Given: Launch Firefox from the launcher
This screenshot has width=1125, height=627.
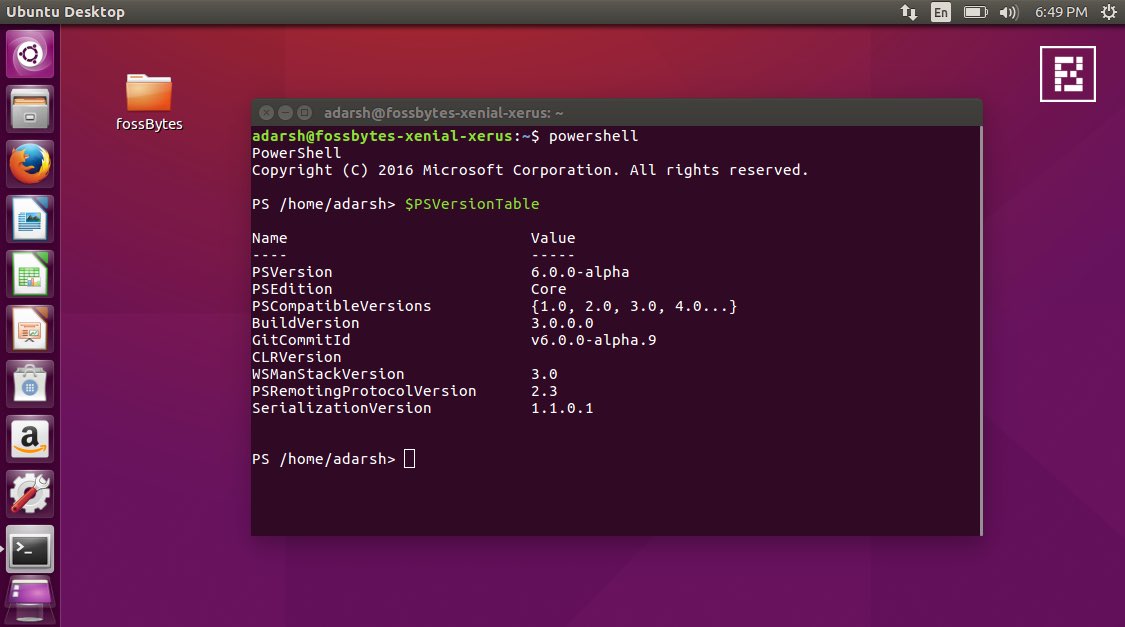Looking at the screenshot, I should [x=29, y=166].
